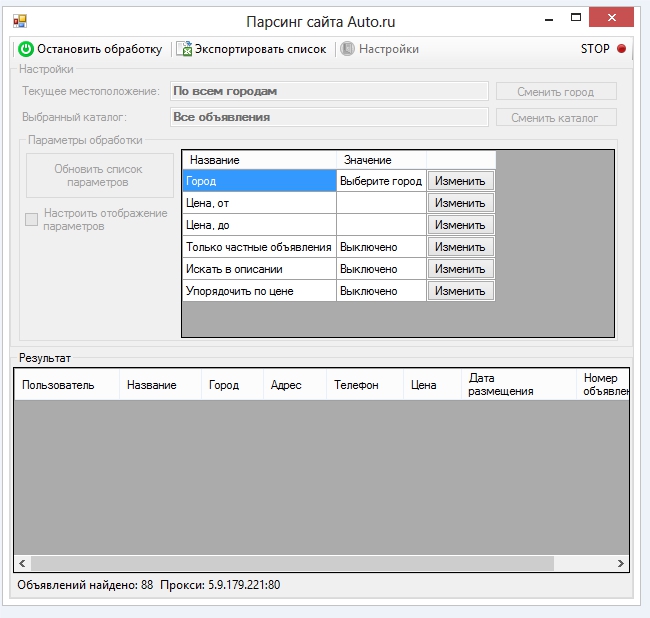Click Дата размещения column header
Image resolution: width=650 pixels, height=618 pixels.
coord(519,385)
